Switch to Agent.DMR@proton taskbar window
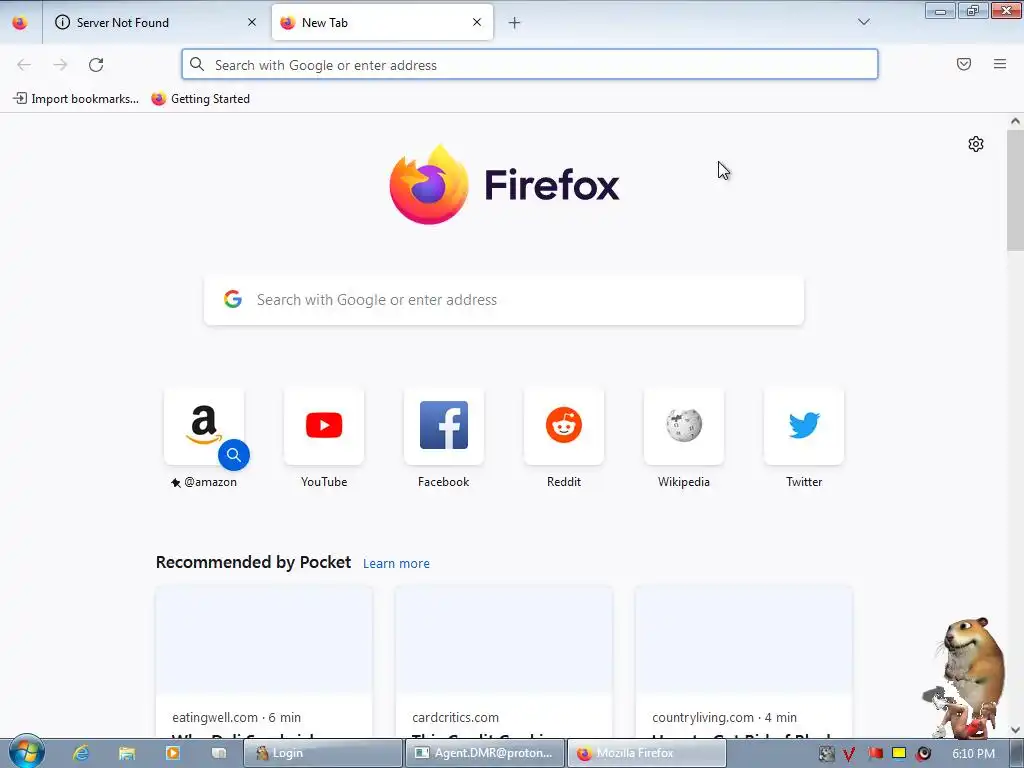The height and width of the screenshot is (768, 1024). [x=485, y=753]
